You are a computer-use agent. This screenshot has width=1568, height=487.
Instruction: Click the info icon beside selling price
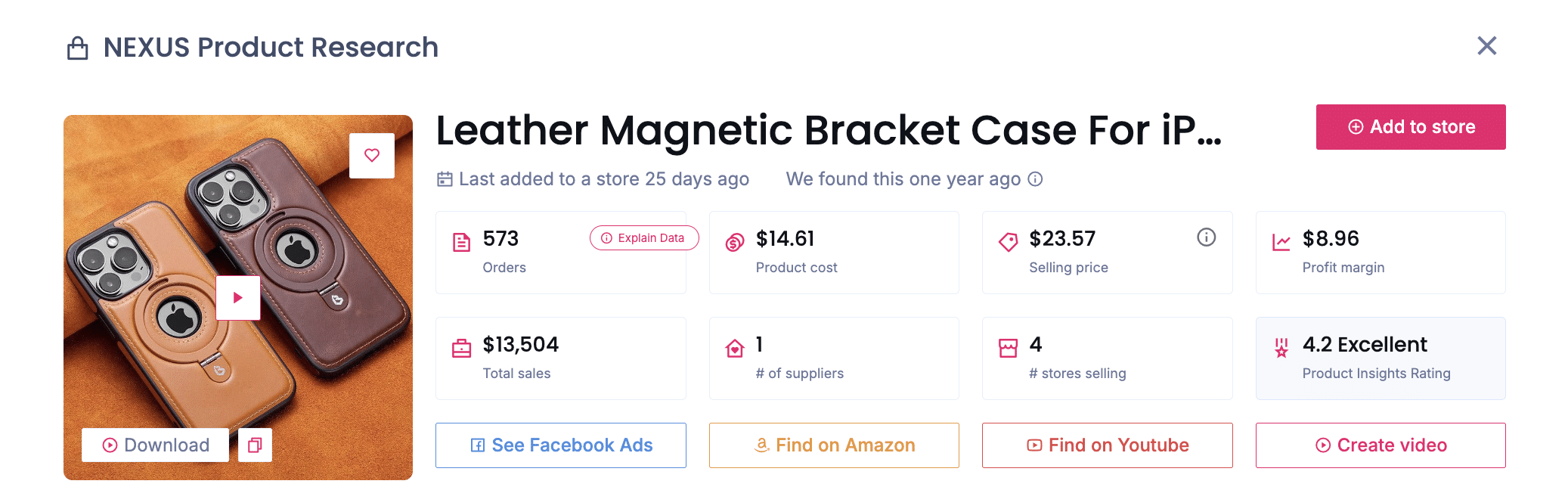(x=1206, y=237)
